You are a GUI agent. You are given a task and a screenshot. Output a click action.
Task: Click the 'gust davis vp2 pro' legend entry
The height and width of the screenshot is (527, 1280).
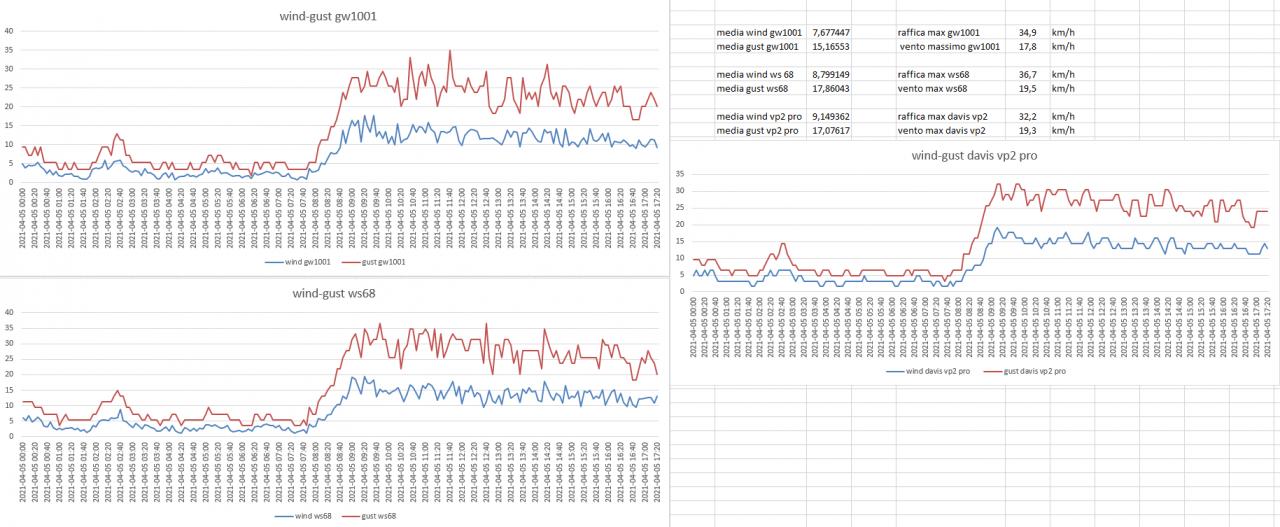[1024, 370]
